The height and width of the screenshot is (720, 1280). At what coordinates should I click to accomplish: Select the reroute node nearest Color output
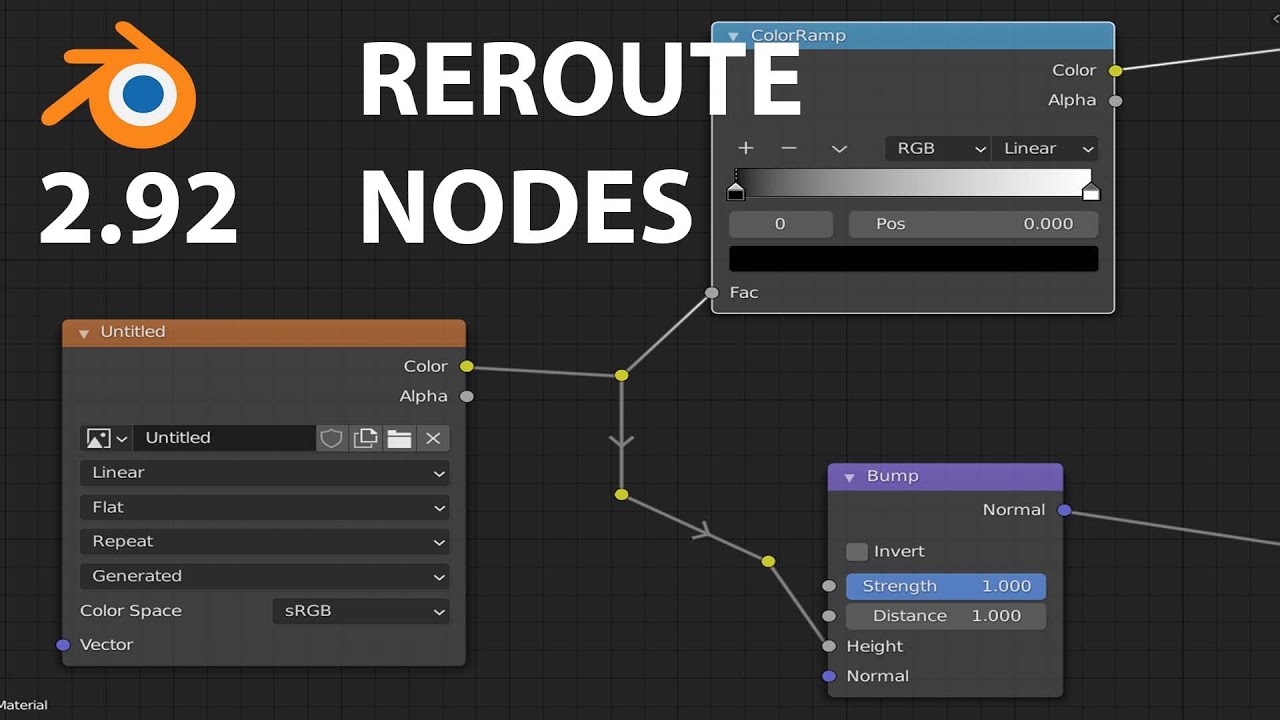(x=622, y=375)
